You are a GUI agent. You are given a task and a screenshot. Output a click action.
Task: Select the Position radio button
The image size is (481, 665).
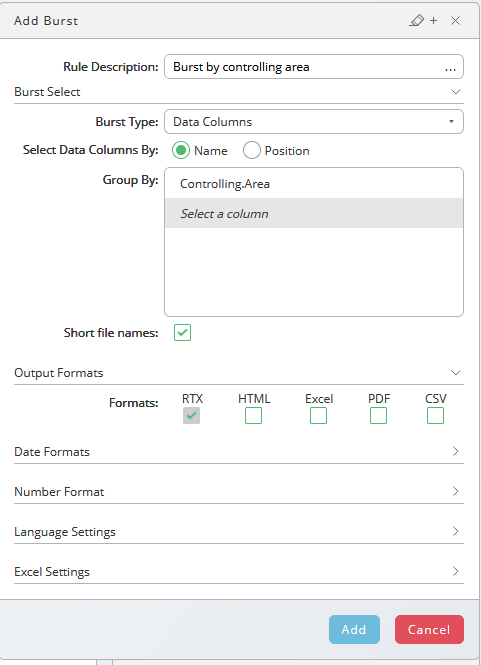(x=252, y=151)
